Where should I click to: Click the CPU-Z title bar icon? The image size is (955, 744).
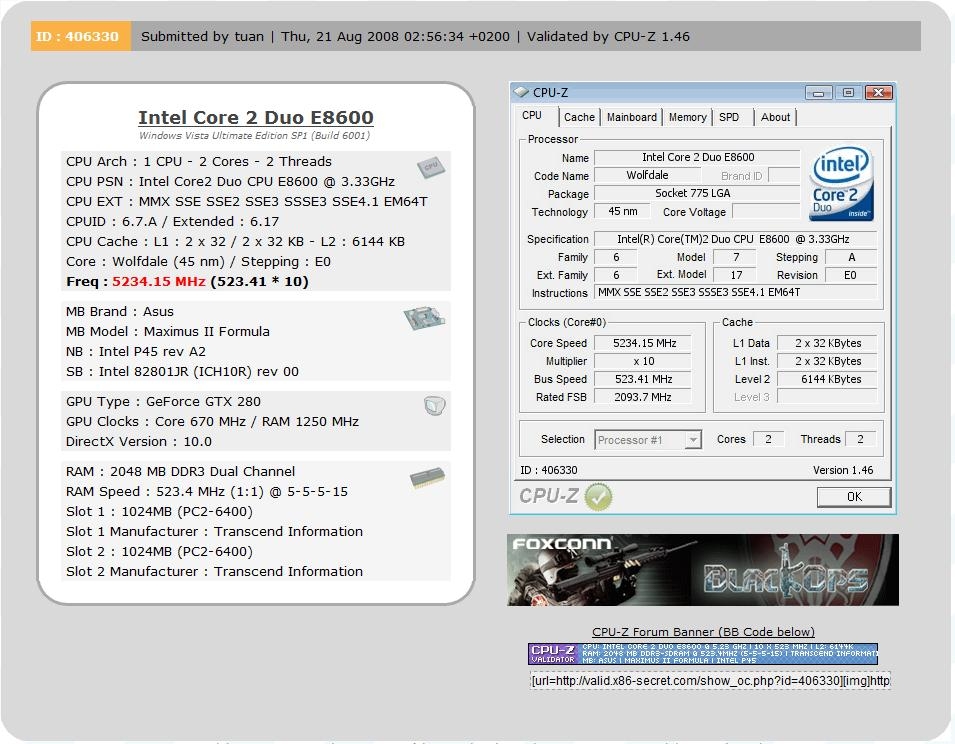[x=521, y=93]
